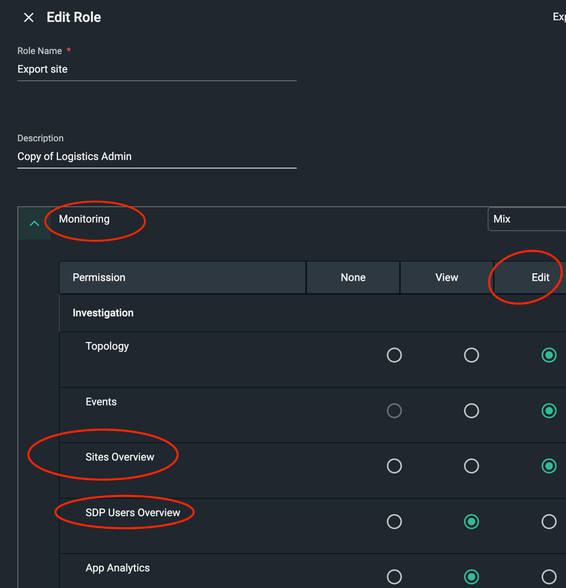Set Sites Overview permission to View

(x=471, y=466)
